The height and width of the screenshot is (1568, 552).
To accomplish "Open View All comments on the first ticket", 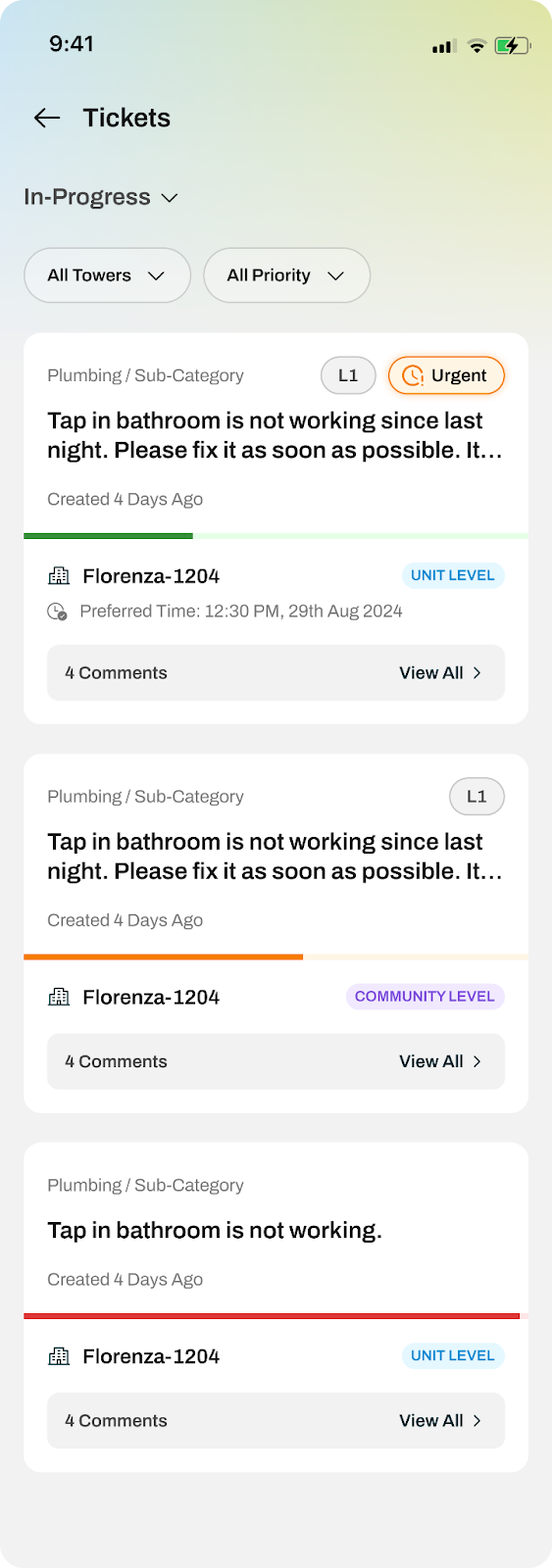I will [440, 673].
